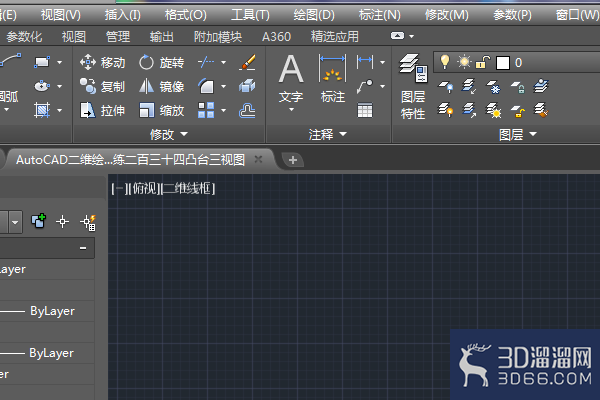
Task: Open the Text (文字) dropdown arrow
Action: coord(291,109)
